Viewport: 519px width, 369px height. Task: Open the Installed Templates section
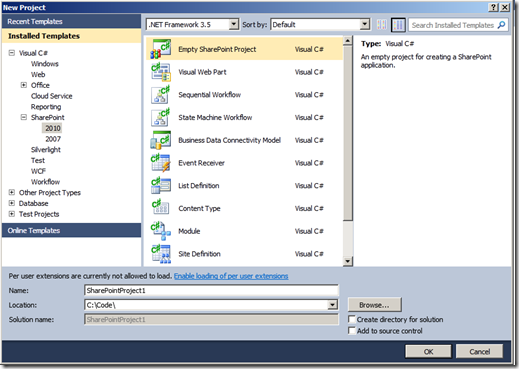(x=71, y=36)
